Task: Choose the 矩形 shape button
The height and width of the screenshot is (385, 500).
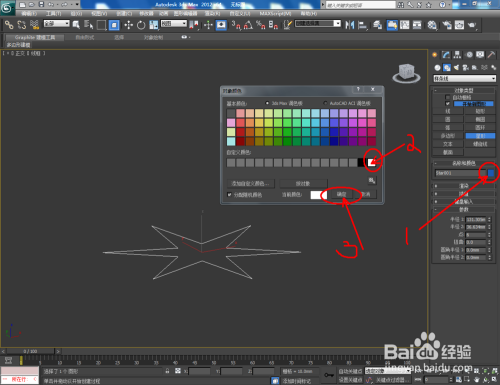Action: pos(480,111)
